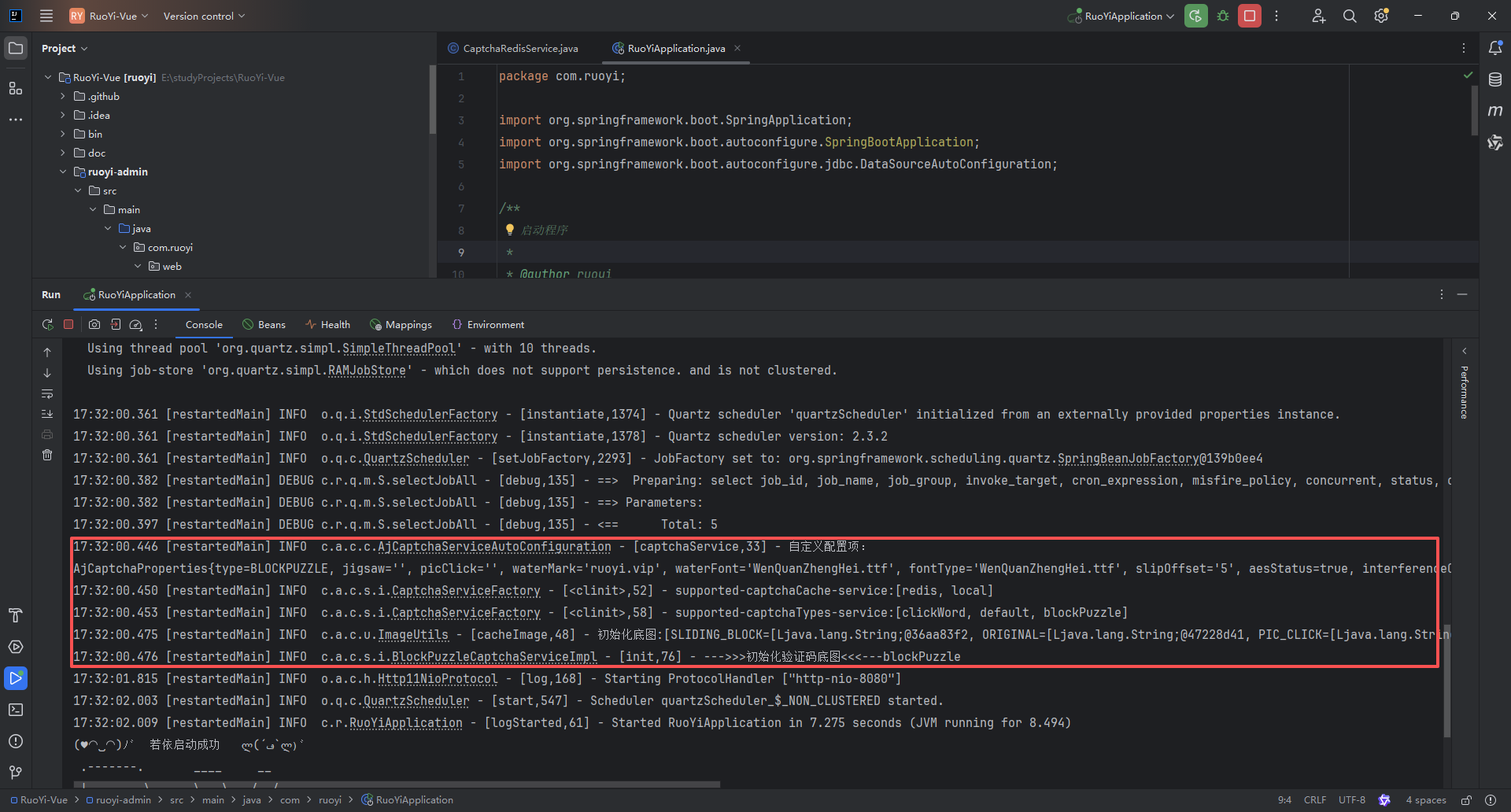Open the RuoYi-Vue project dropdown

tap(109, 16)
